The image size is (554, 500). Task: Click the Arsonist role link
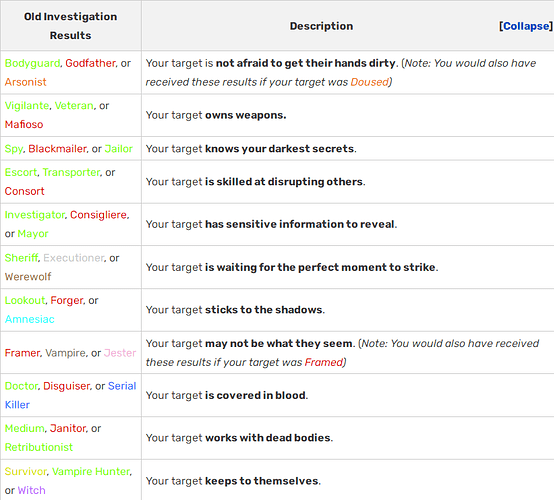(x=25, y=82)
